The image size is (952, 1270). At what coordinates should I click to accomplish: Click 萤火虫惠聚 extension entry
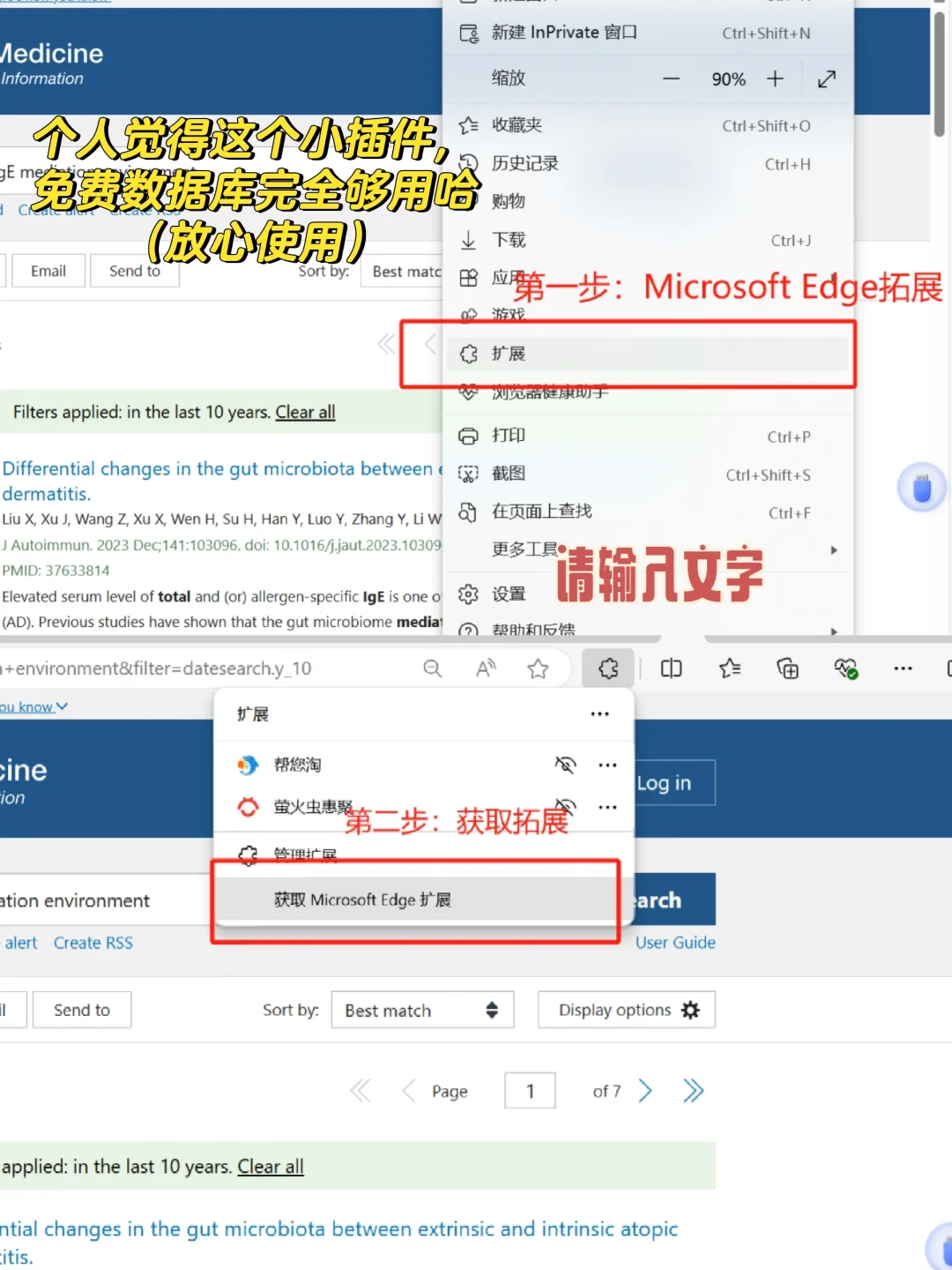pyautogui.click(x=424, y=806)
